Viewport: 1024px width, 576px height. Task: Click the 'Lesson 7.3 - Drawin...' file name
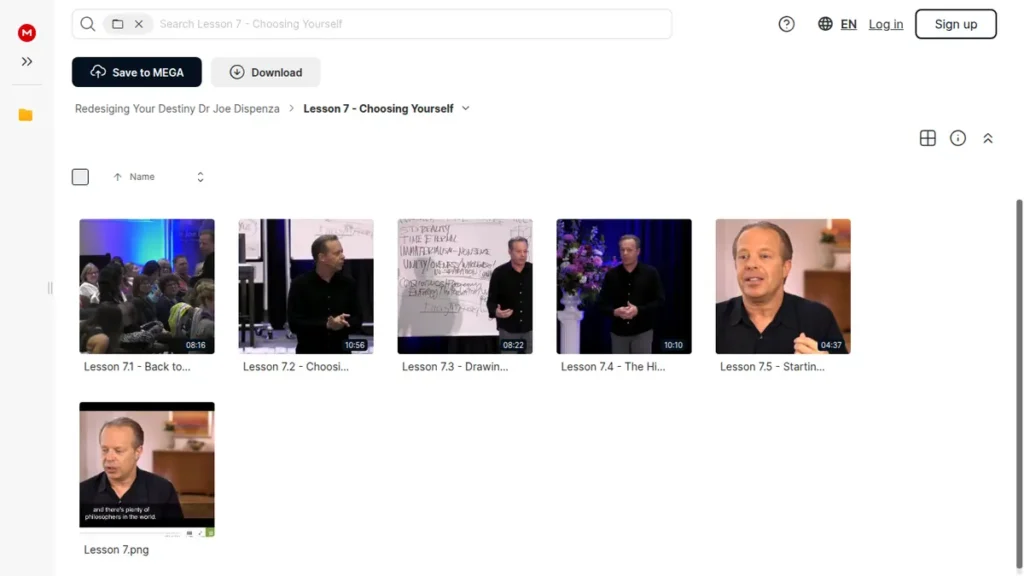(x=455, y=366)
